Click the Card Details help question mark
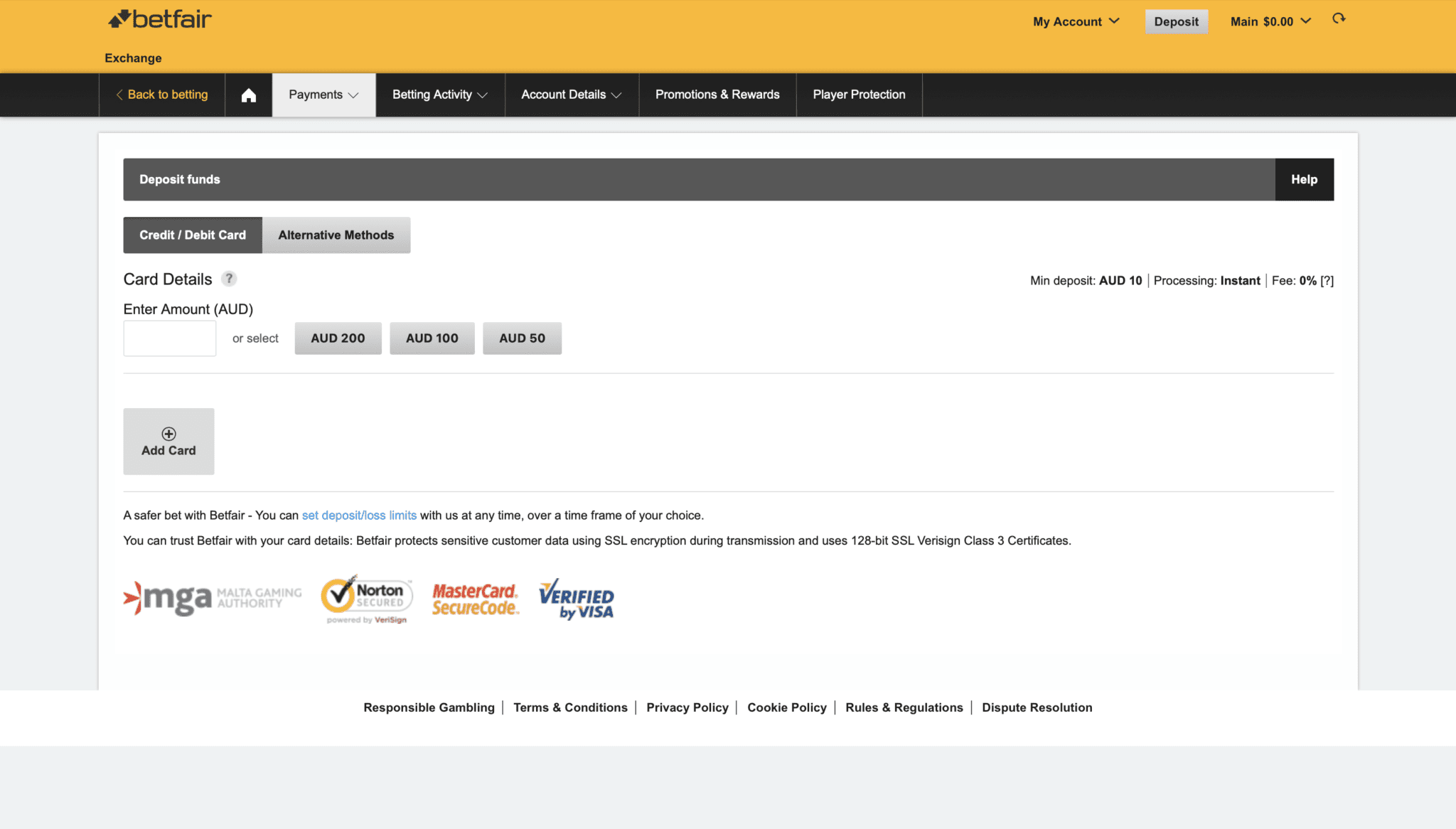This screenshot has height=829, width=1456. pyautogui.click(x=229, y=279)
